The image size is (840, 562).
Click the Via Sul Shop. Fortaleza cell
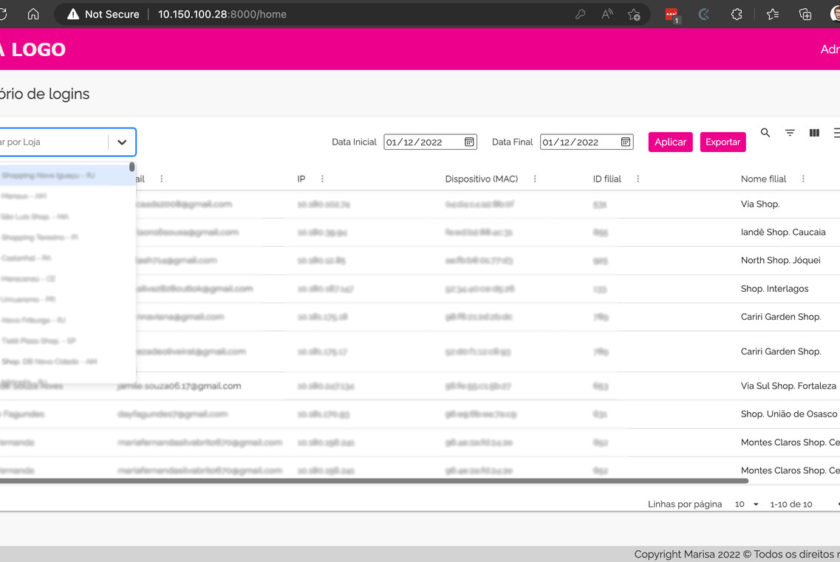pyautogui.click(x=788, y=386)
